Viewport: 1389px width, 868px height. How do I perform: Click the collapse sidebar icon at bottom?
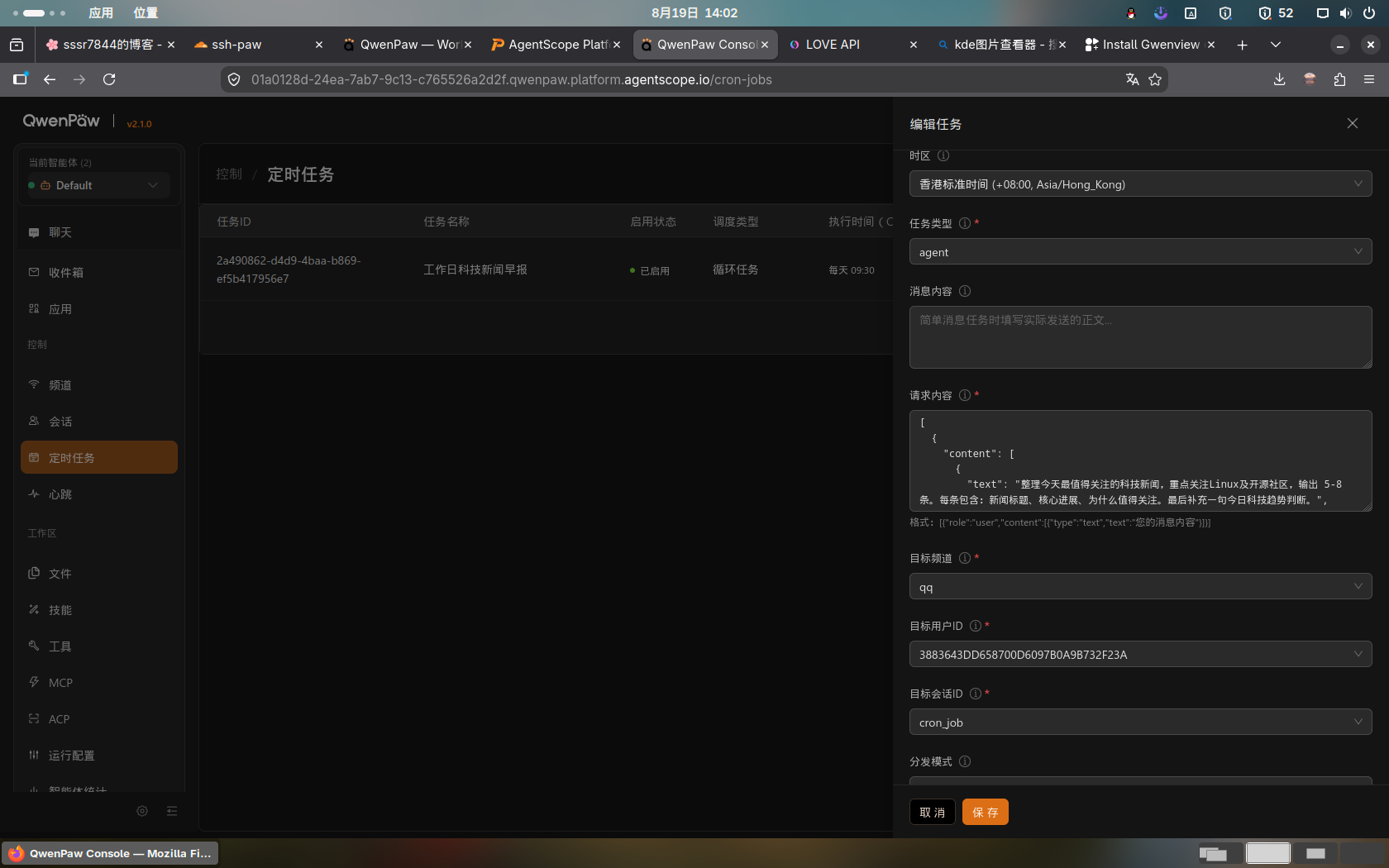coord(172,811)
